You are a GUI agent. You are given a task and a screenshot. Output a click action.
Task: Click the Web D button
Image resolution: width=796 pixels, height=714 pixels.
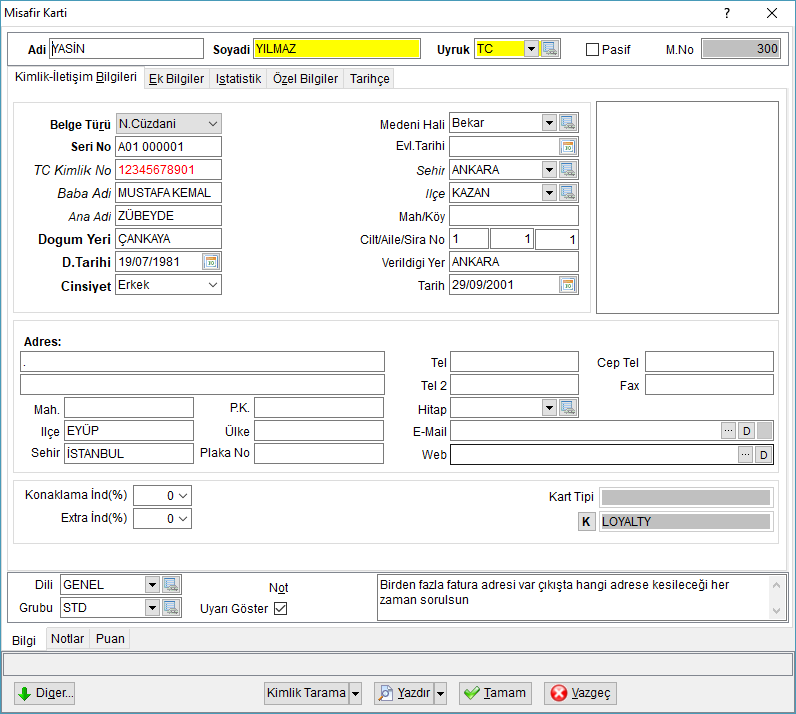coord(764,455)
